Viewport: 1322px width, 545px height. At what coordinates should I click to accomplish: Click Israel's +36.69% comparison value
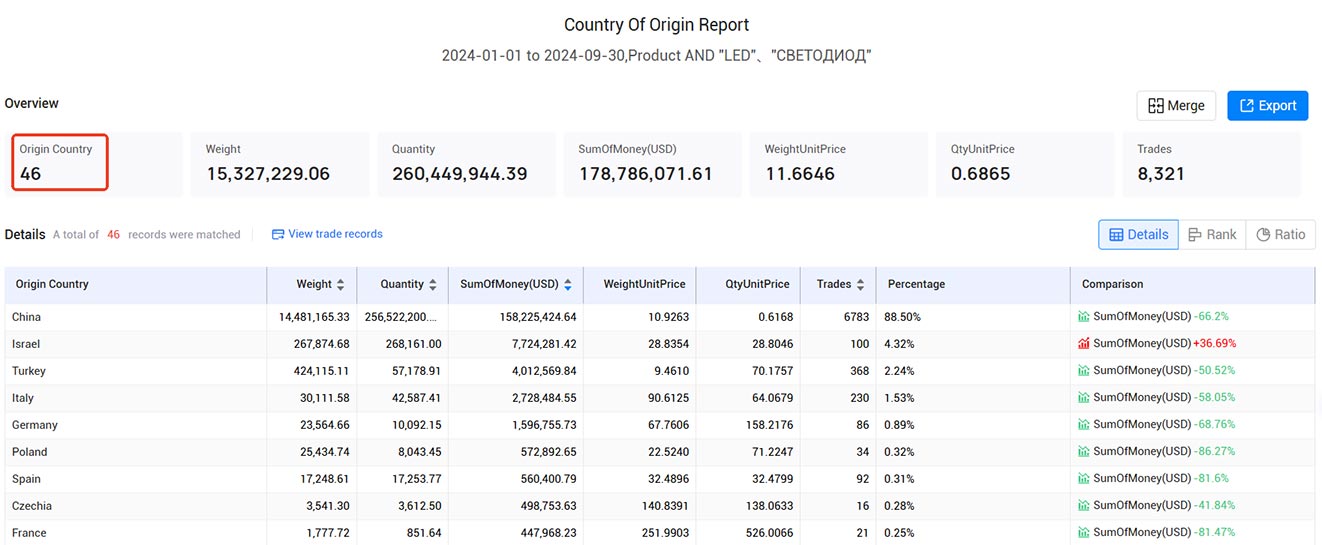tap(1214, 344)
